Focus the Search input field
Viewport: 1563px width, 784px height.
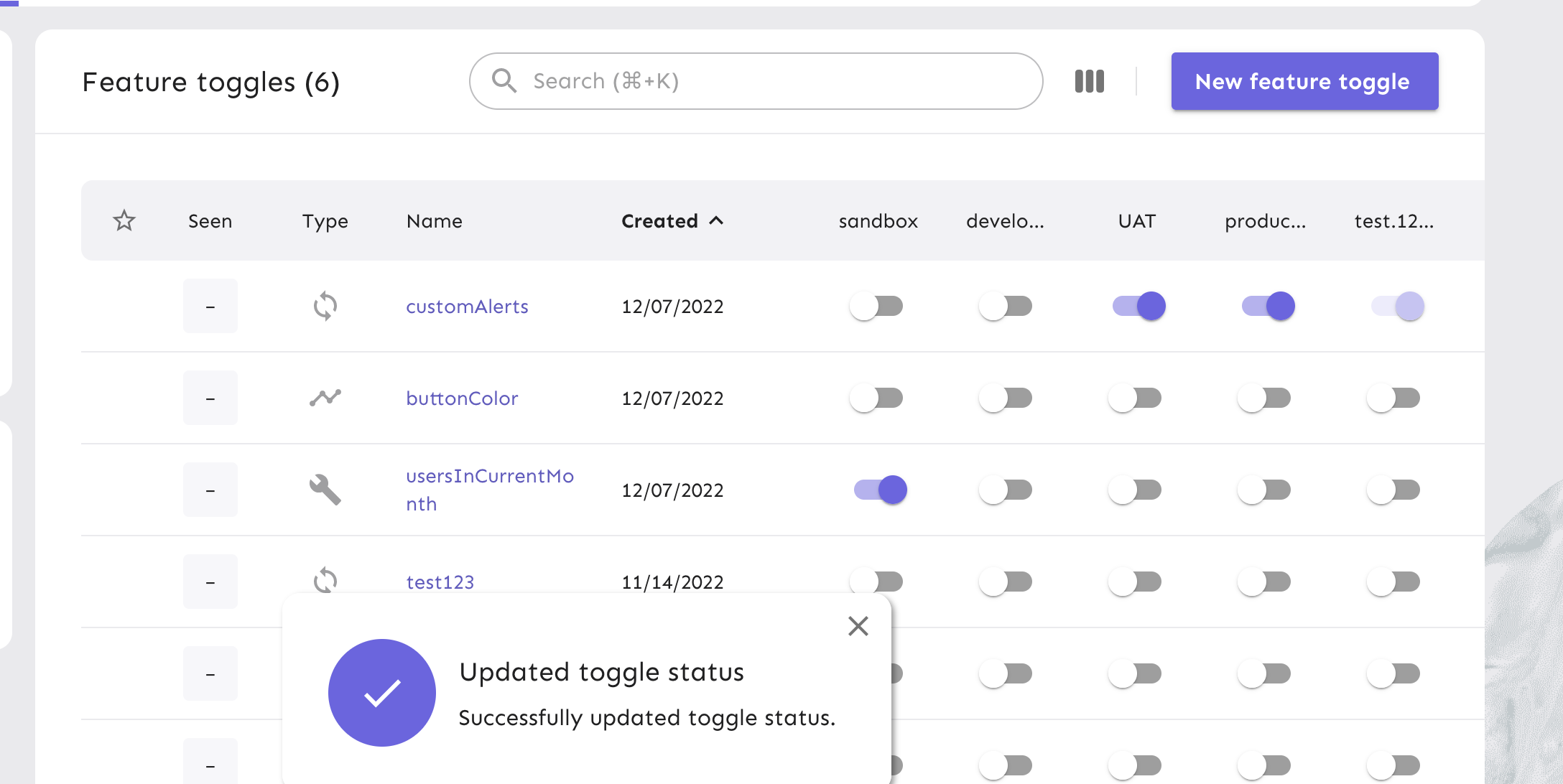click(x=756, y=81)
